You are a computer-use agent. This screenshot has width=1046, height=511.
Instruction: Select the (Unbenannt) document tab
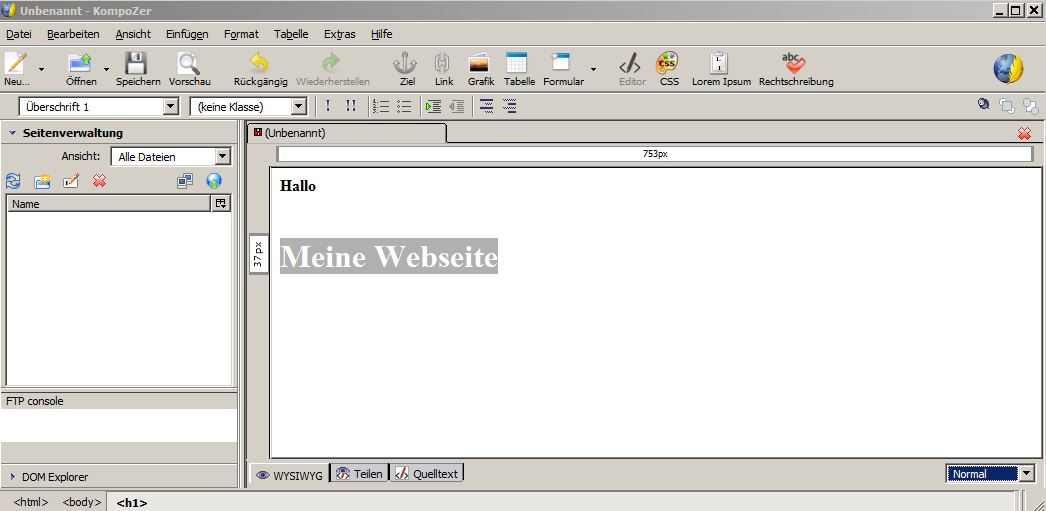pos(347,133)
